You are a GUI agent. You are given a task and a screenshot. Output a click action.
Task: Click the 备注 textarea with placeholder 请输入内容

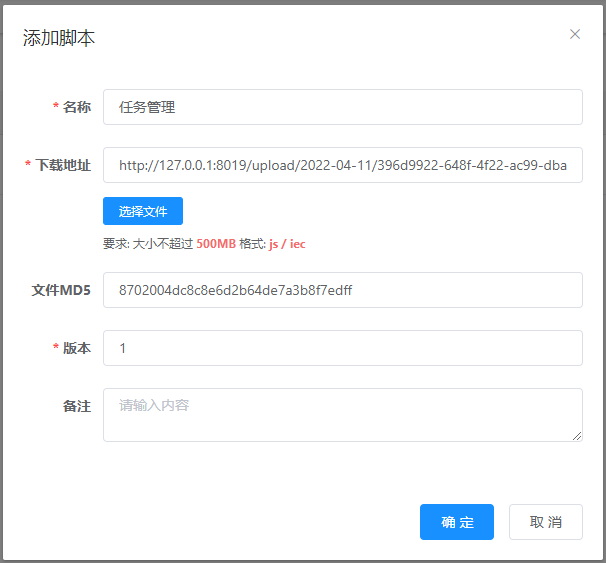[x=342, y=415]
